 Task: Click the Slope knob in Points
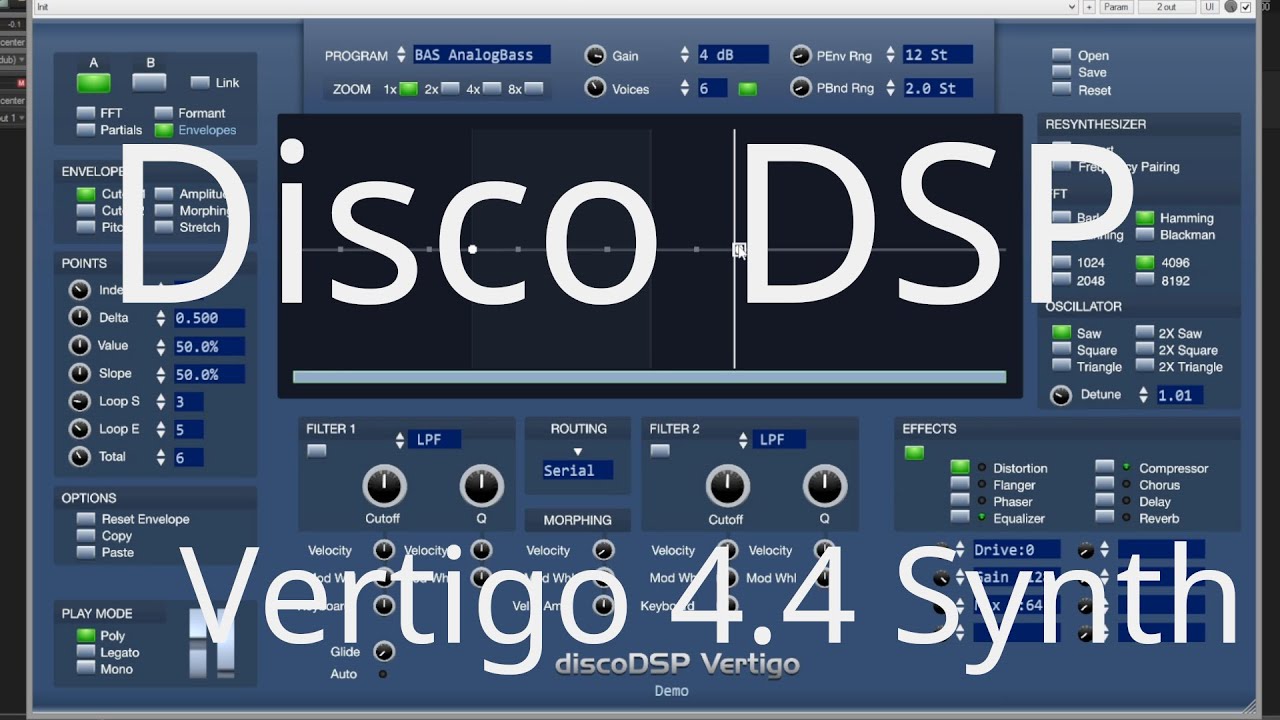point(79,374)
